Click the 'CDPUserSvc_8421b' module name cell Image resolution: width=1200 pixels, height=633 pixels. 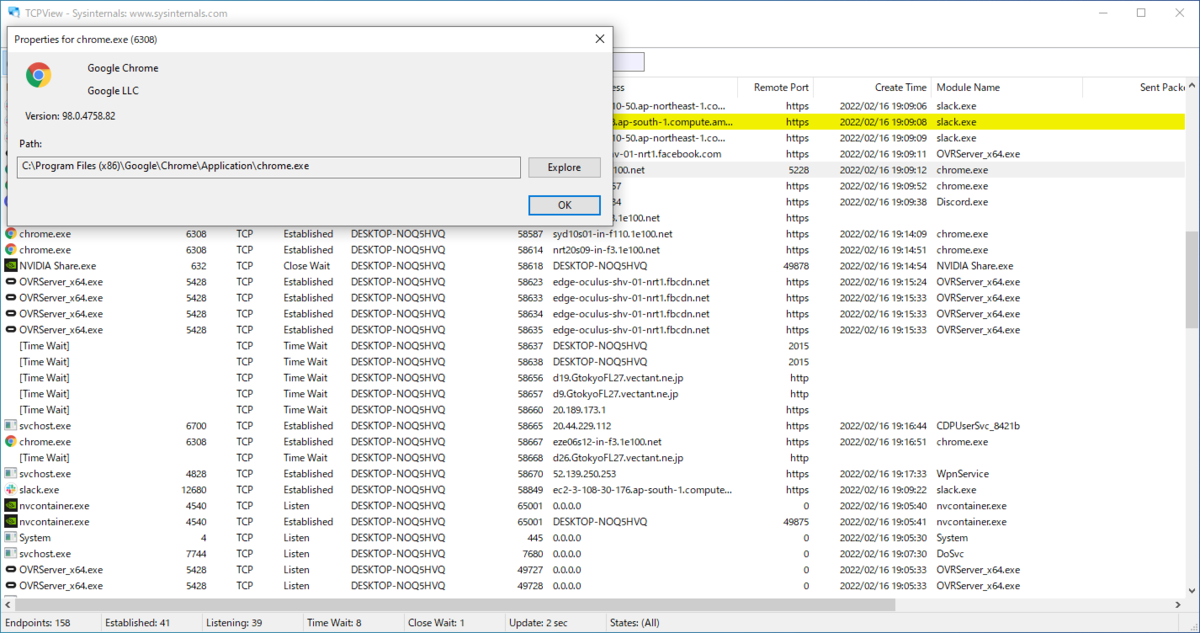click(x=978, y=426)
